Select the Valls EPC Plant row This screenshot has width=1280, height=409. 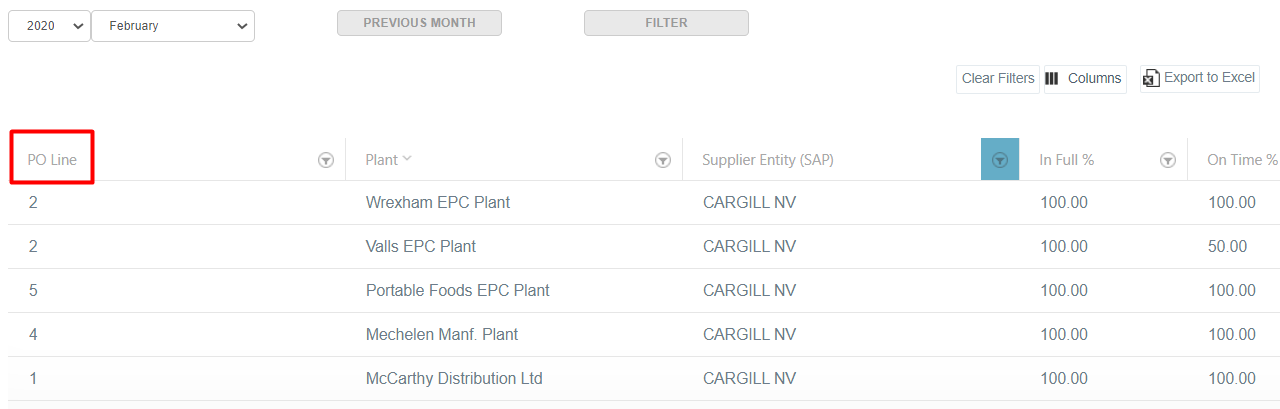coord(421,247)
